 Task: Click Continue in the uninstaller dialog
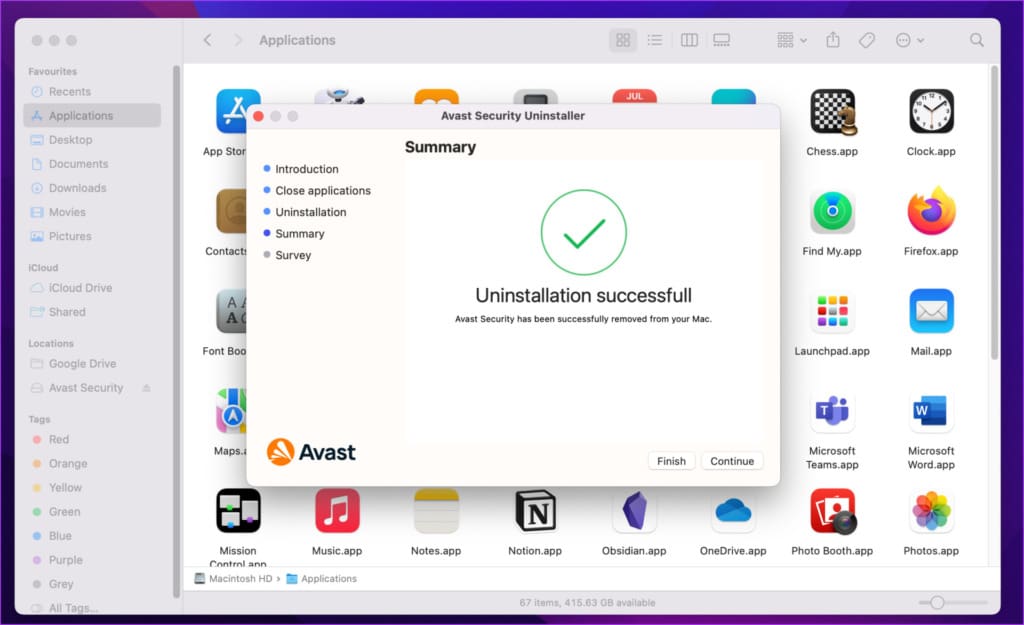click(x=731, y=461)
